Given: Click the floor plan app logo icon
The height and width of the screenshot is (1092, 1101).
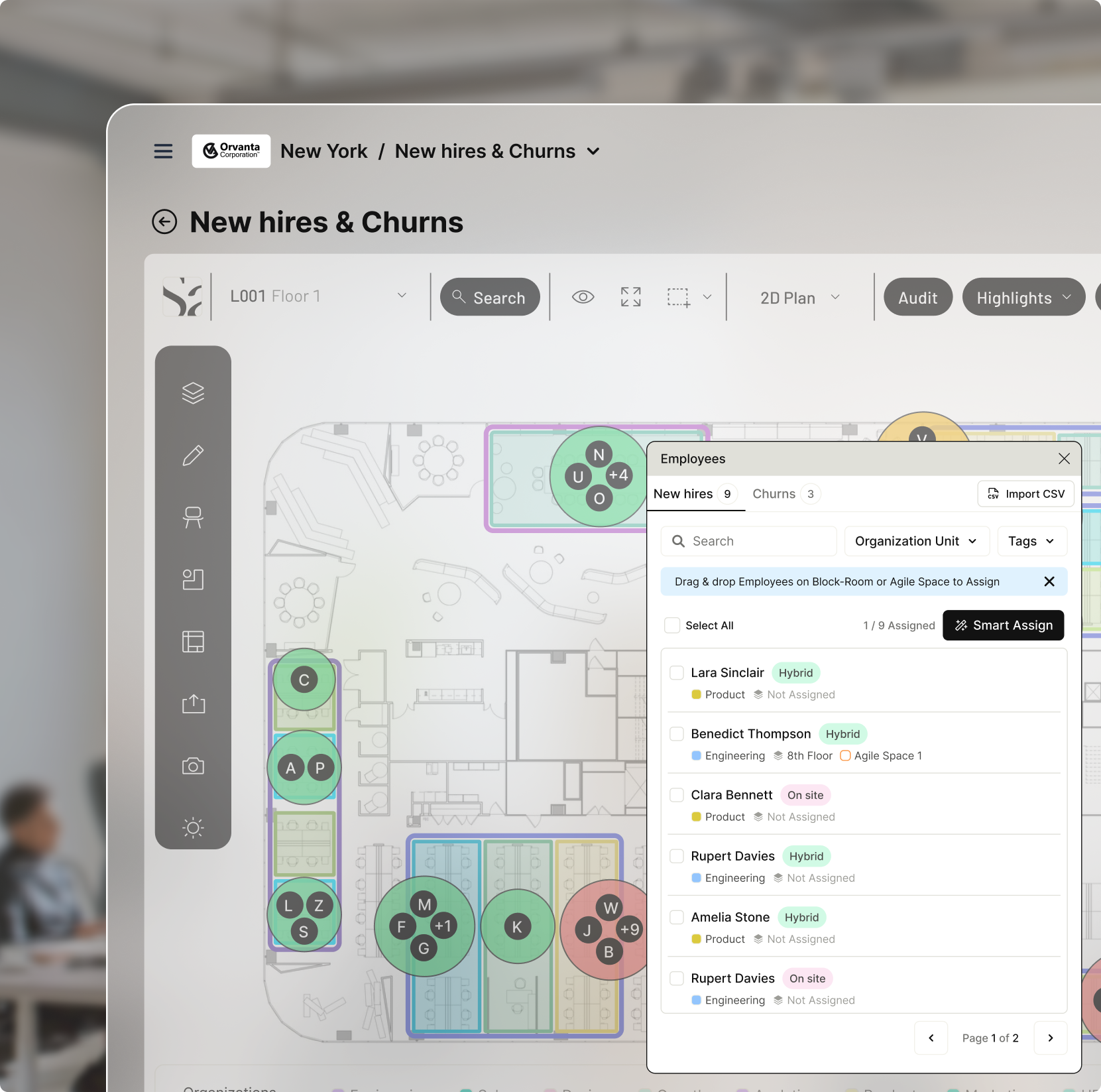Looking at the screenshot, I should pyautogui.click(x=182, y=296).
